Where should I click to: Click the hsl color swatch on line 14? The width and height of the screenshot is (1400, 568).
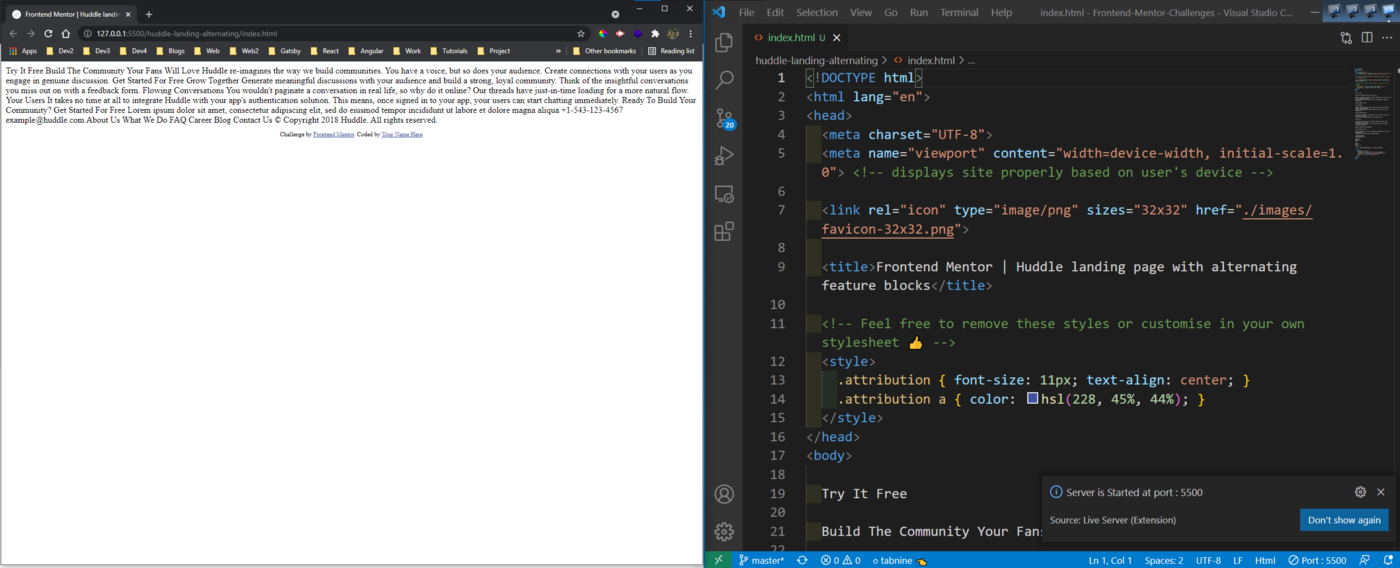click(1033, 399)
